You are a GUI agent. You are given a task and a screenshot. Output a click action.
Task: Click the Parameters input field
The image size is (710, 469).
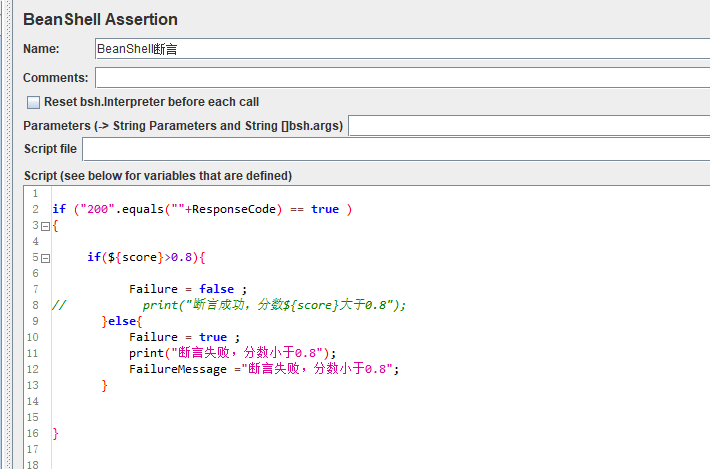pos(528,126)
